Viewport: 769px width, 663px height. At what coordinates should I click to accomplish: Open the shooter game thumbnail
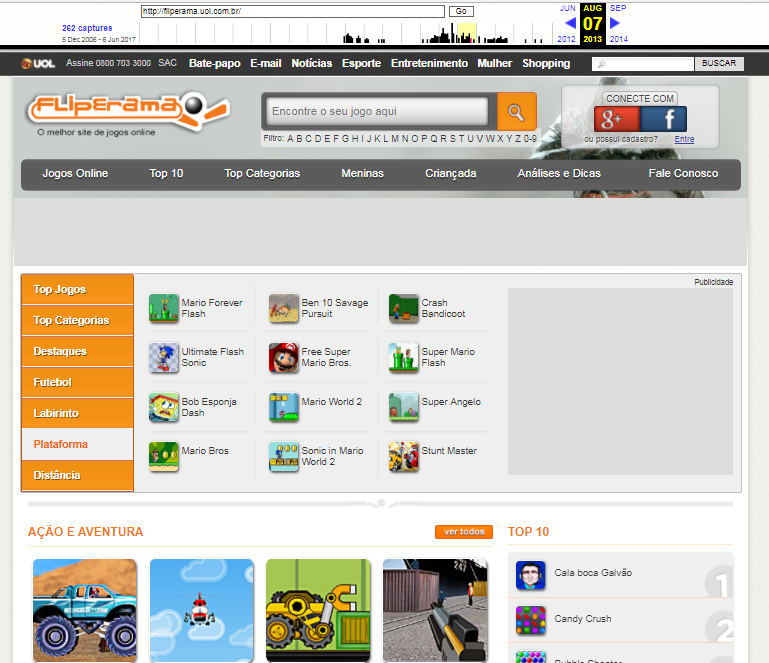[x=435, y=611]
